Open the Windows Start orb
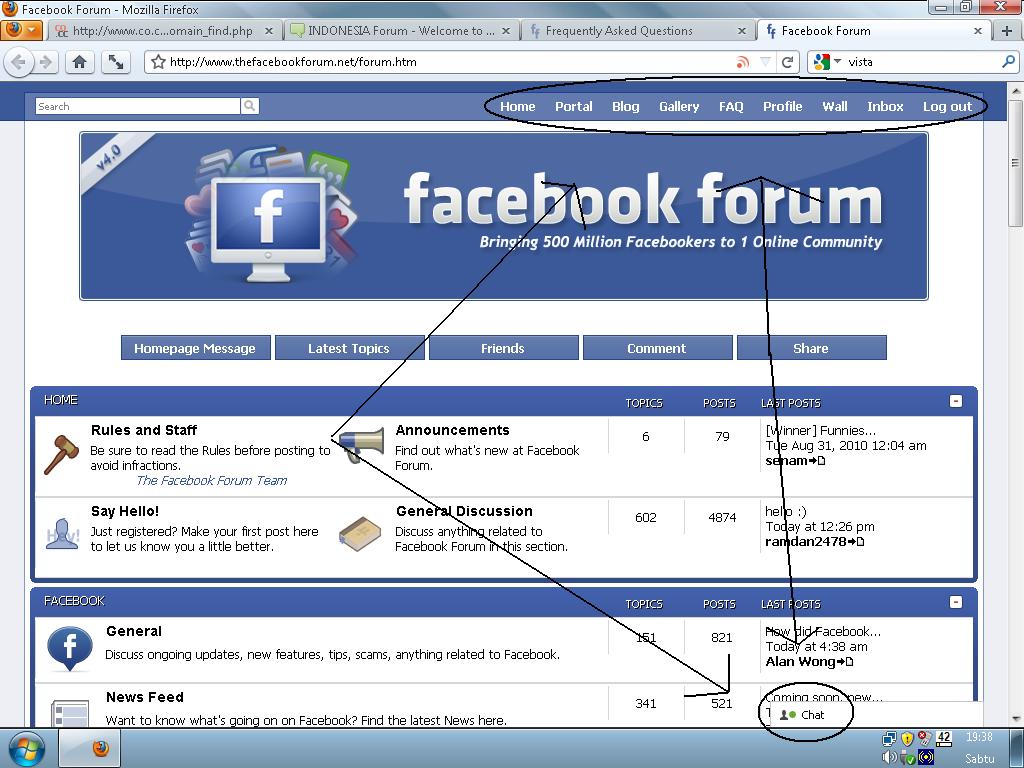1024x768 pixels. pos(25,748)
